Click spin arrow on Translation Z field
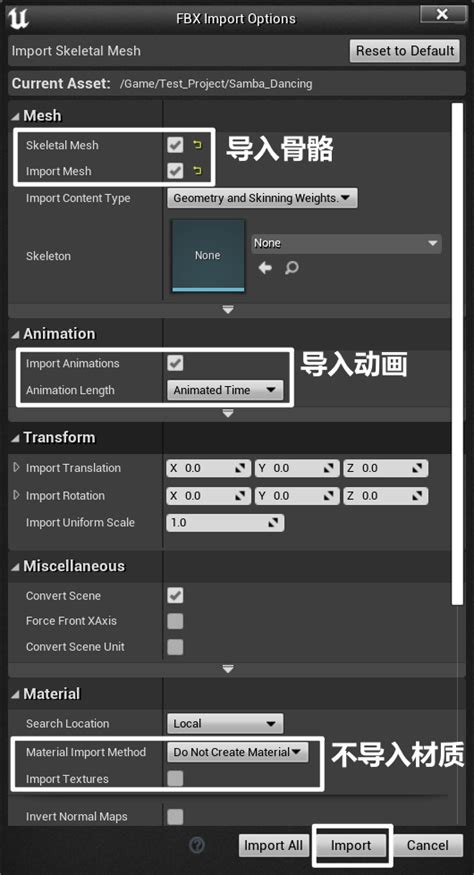The height and width of the screenshot is (875, 474). click(x=419, y=469)
